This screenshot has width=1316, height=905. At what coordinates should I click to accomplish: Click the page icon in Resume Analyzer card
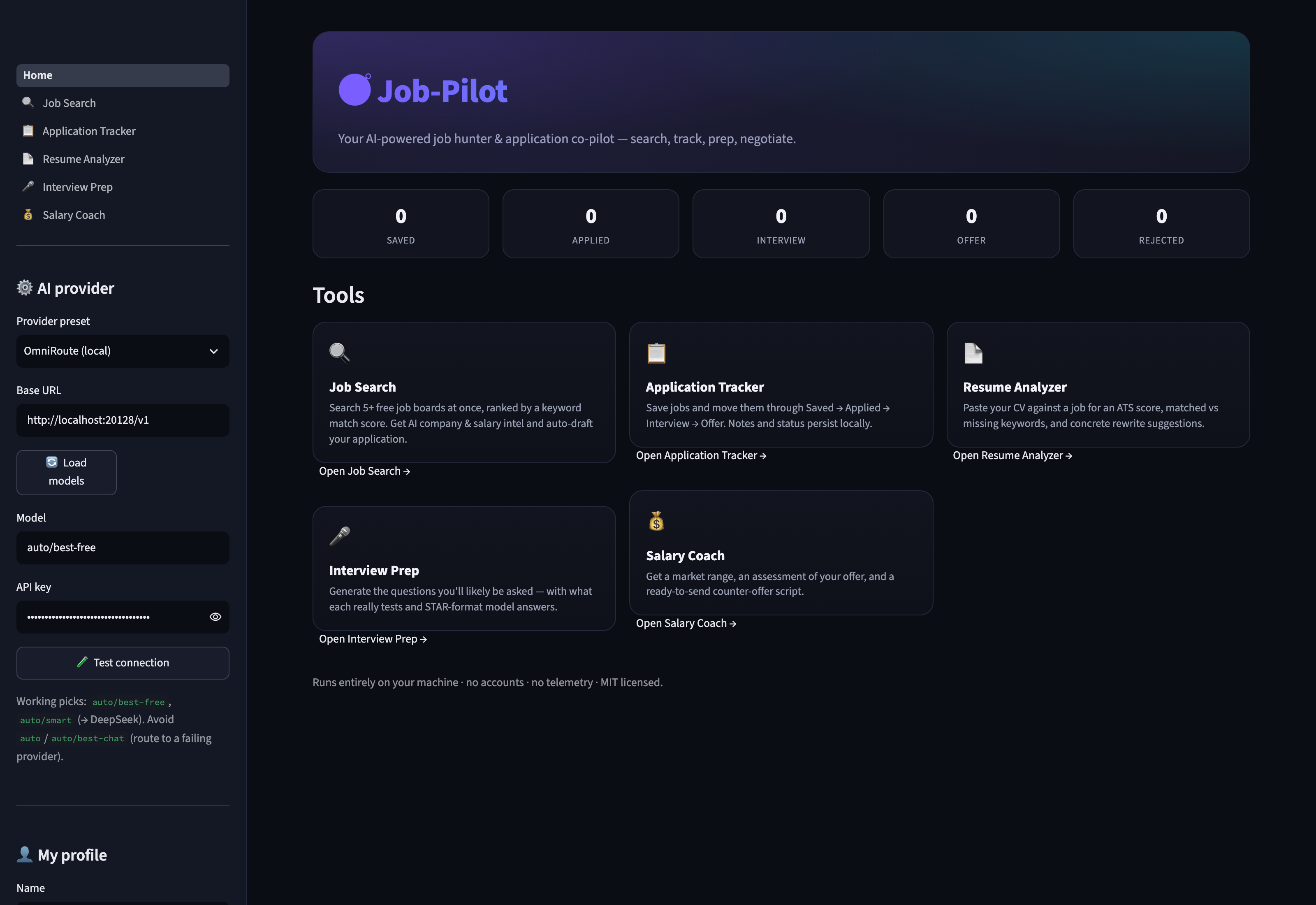pos(973,353)
